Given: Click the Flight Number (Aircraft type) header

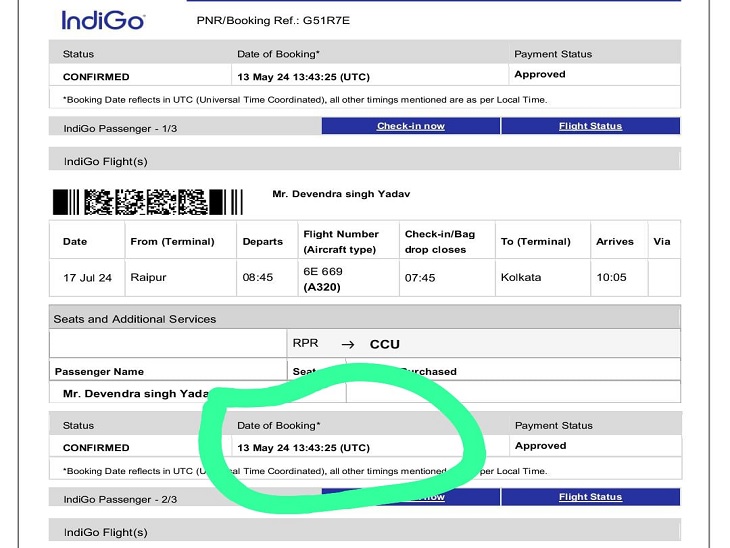Looking at the screenshot, I should [x=341, y=242].
